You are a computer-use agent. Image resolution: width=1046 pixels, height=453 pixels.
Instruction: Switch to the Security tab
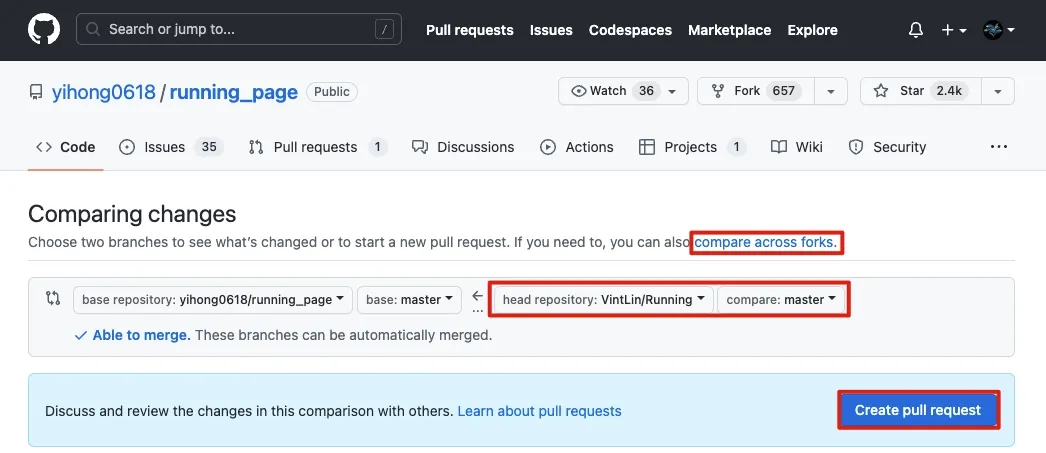pyautogui.click(x=887, y=147)
